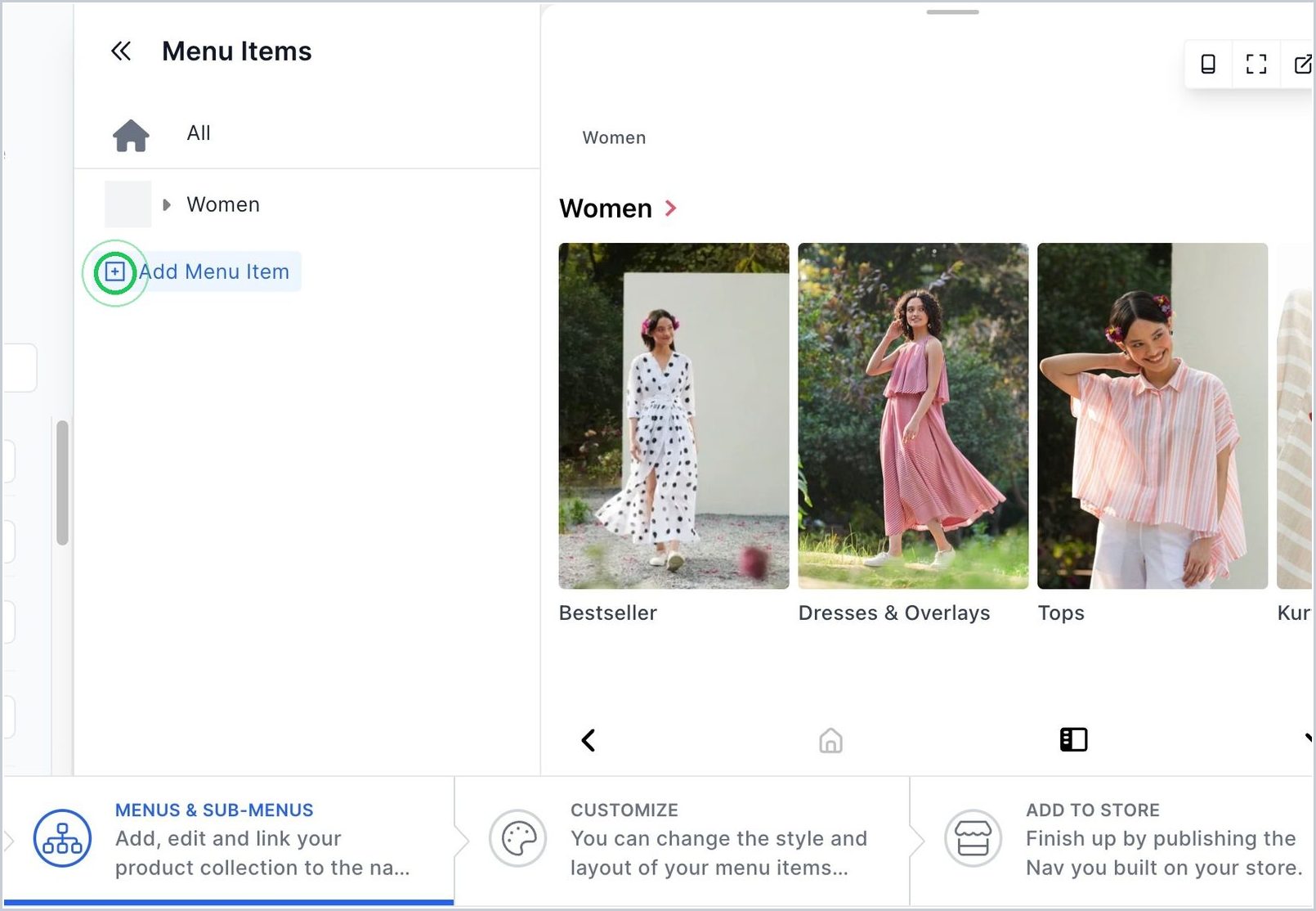Click the Bestseller label
The height and width of the screenshot is (911, 1316).
pos(608,613)
